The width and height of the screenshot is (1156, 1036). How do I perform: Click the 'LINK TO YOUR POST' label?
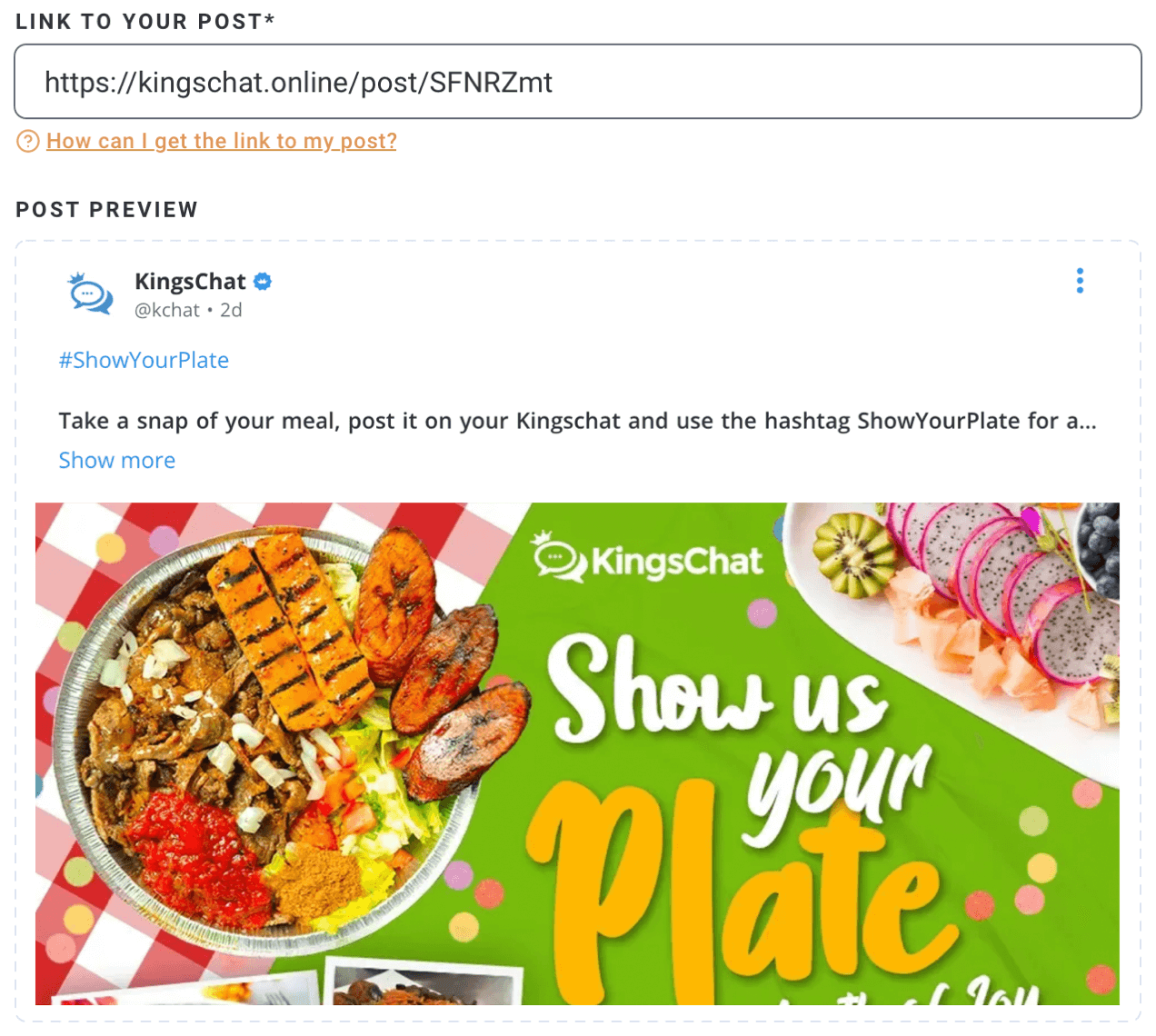click(x=145, y=22)
